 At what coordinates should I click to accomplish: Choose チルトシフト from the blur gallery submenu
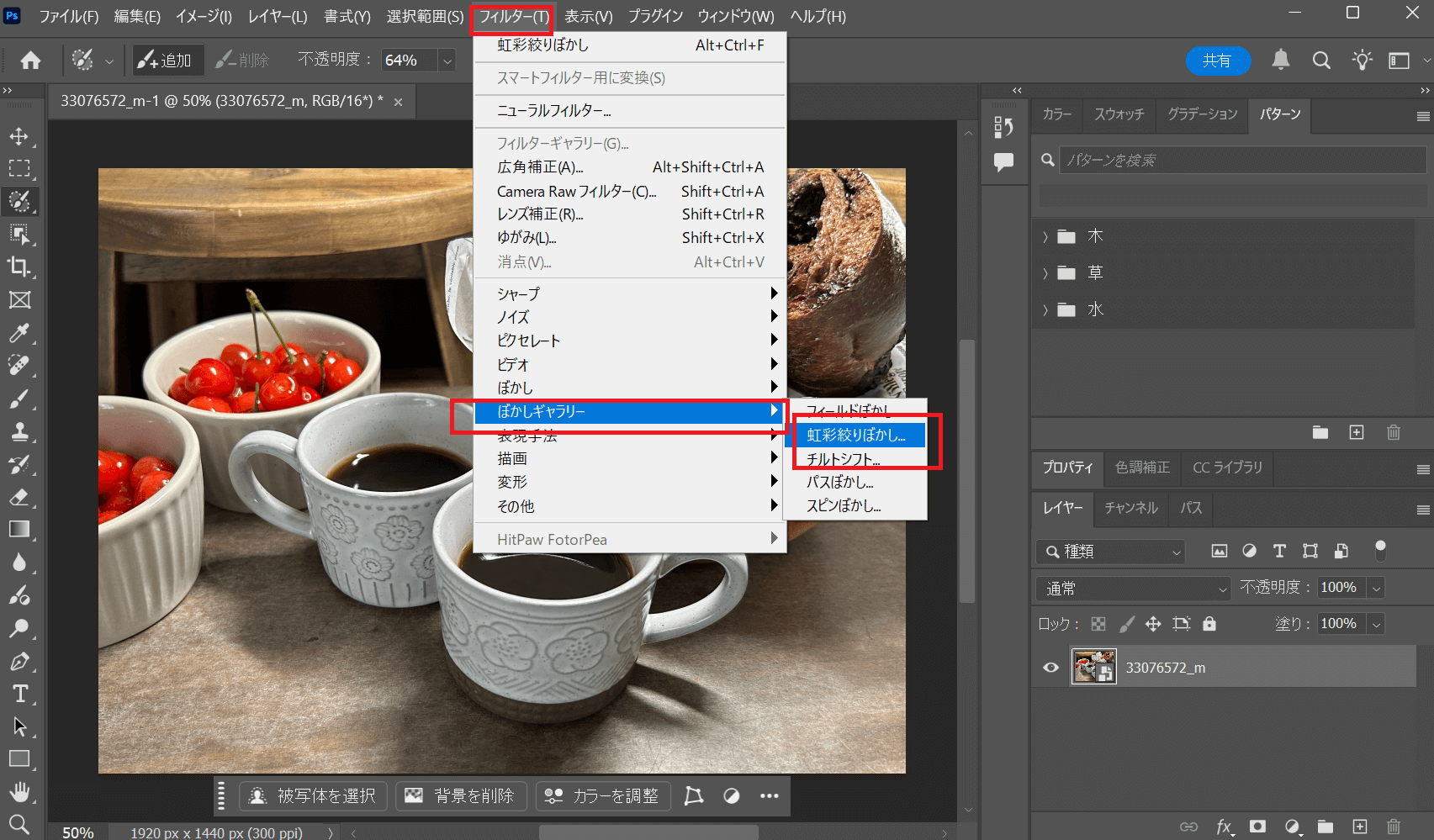pyautogui.click(x=844, y=459)
